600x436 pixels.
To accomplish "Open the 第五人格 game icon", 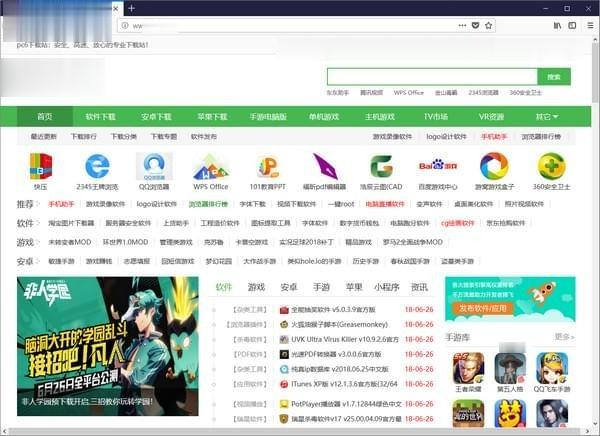I will point(510,368).
